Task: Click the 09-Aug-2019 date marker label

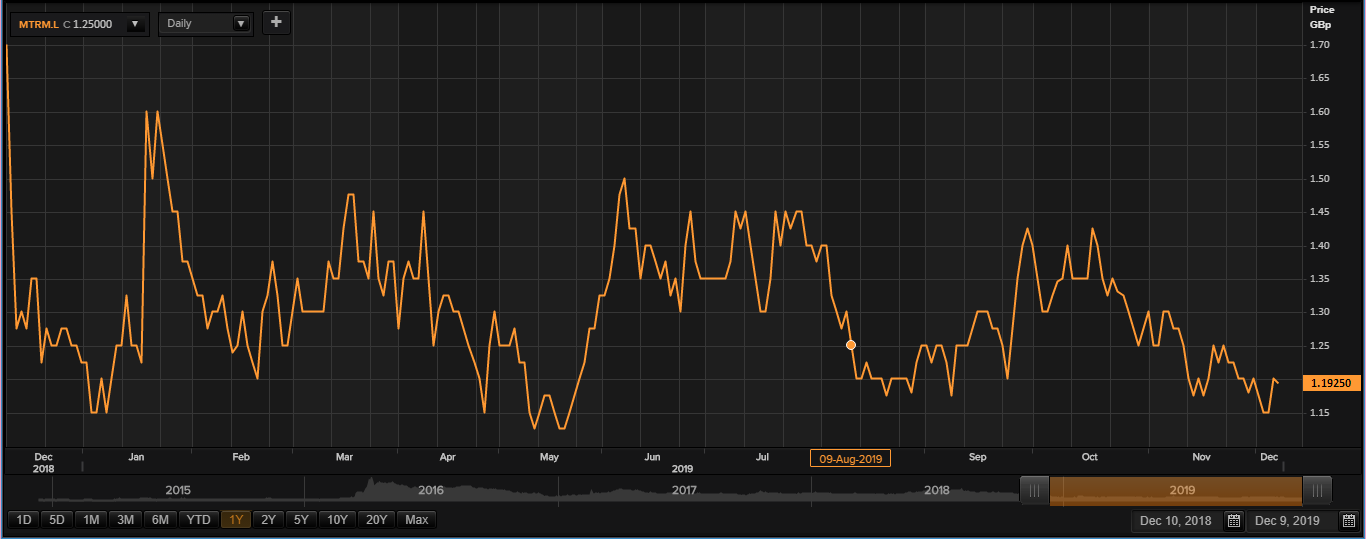Action: (x=850, y=458)
